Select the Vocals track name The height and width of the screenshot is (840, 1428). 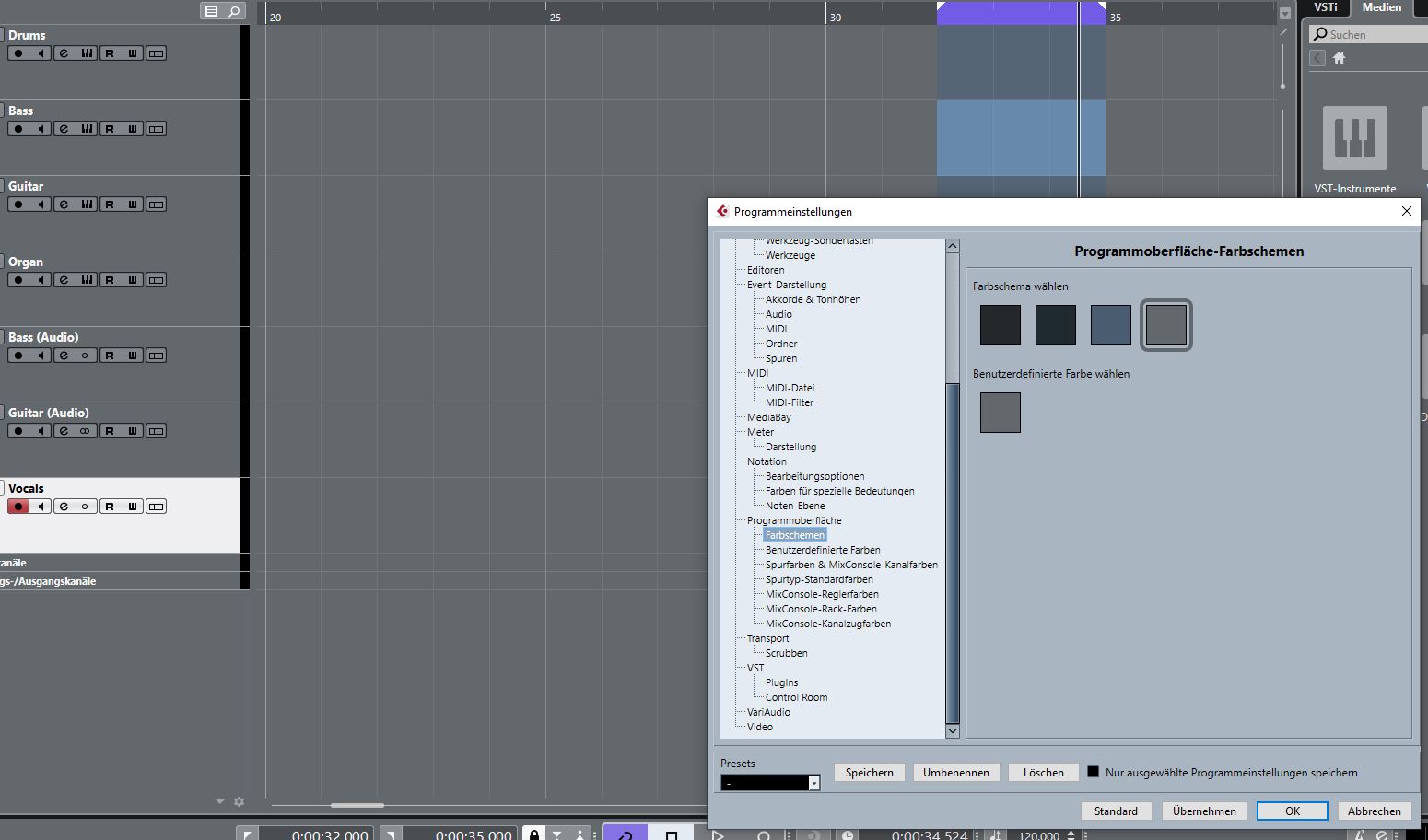tap(26, 488)
